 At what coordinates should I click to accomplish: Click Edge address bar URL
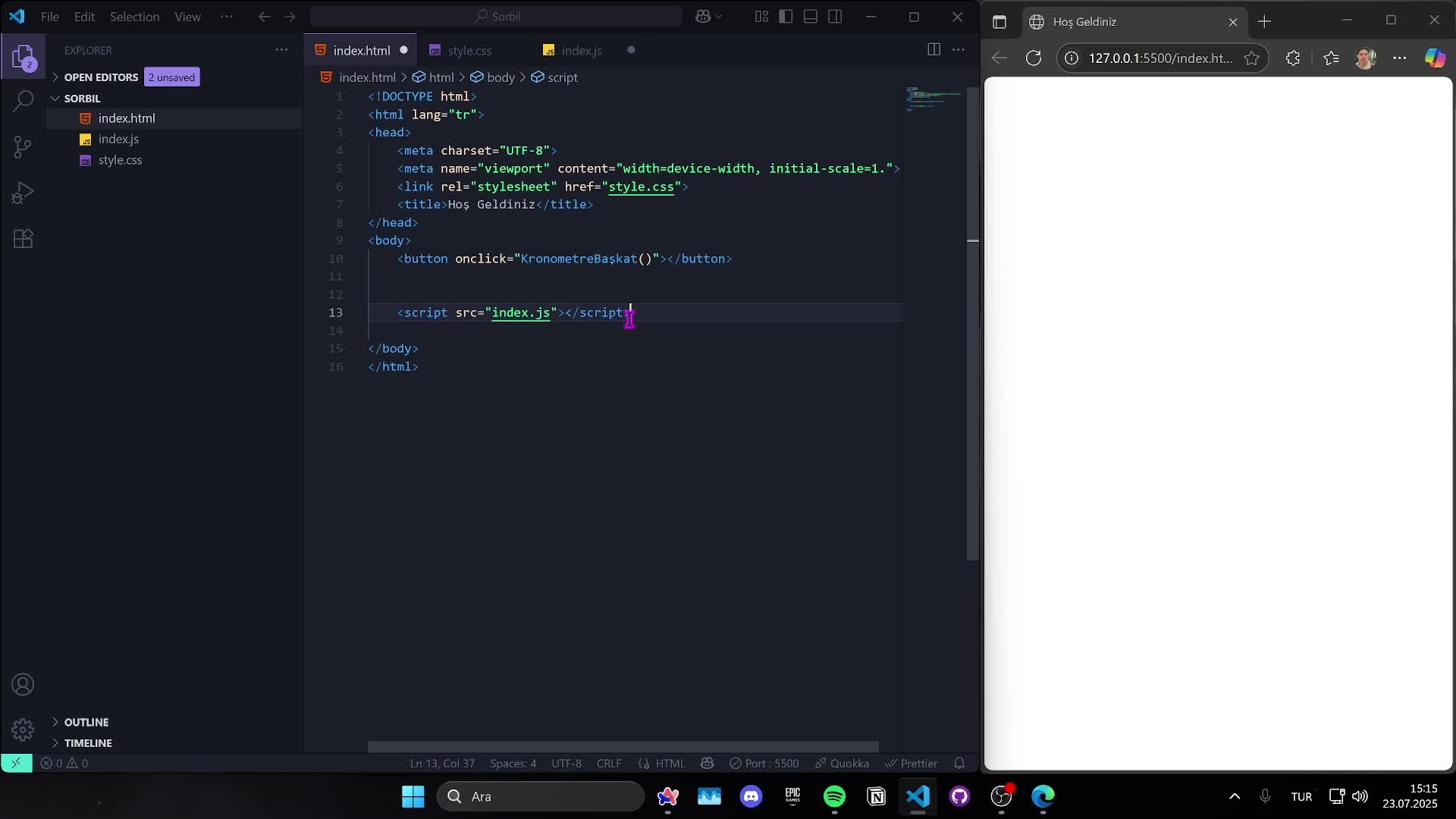(1160, 58)
